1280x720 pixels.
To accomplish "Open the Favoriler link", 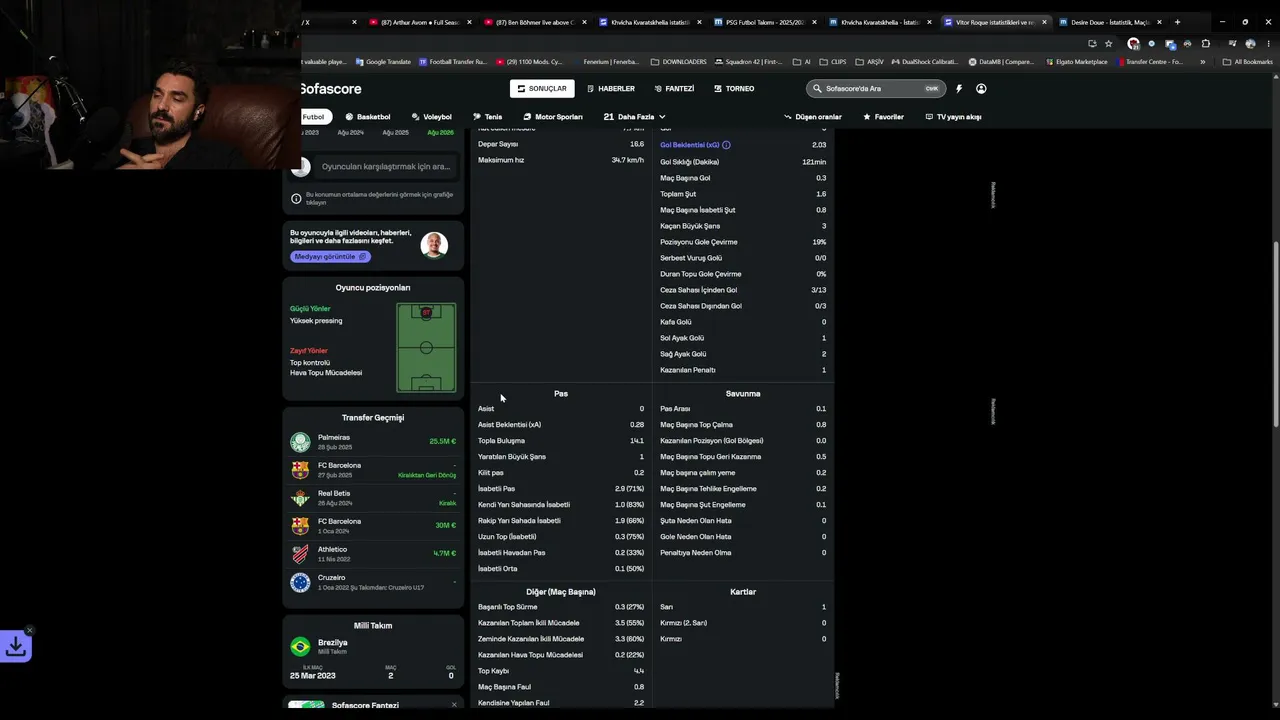I will click(883, 117).
